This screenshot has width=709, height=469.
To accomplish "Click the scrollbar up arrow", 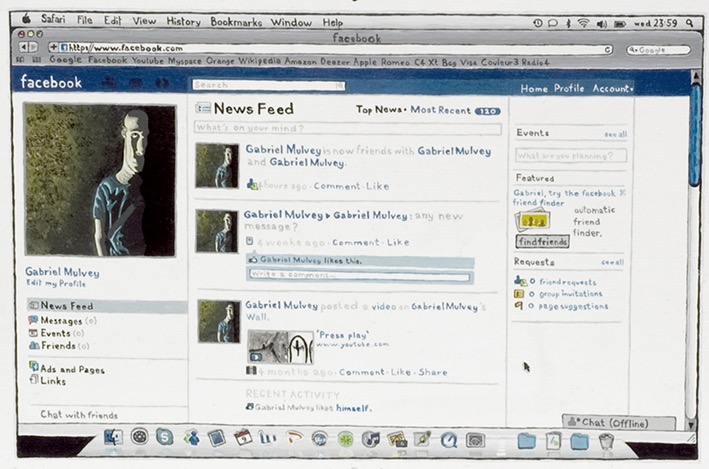I will pos(695,78).
